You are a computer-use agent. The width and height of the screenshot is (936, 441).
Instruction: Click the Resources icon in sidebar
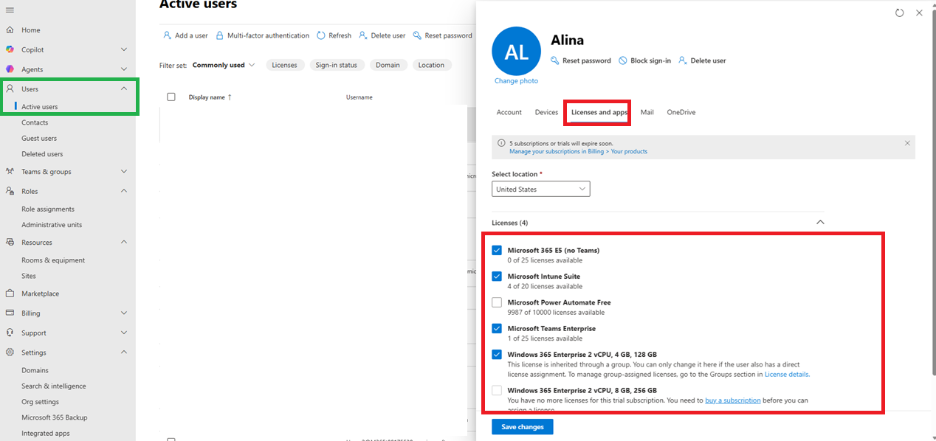[10, 242]
